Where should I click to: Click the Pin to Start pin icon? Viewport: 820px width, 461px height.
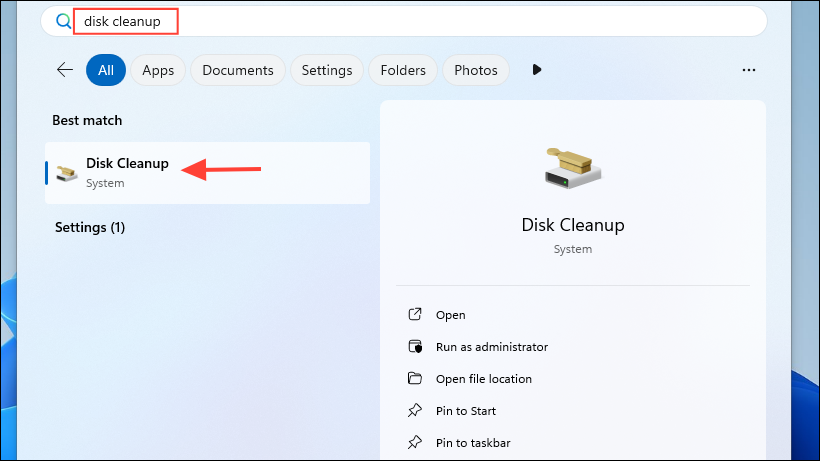pos(415,410)
